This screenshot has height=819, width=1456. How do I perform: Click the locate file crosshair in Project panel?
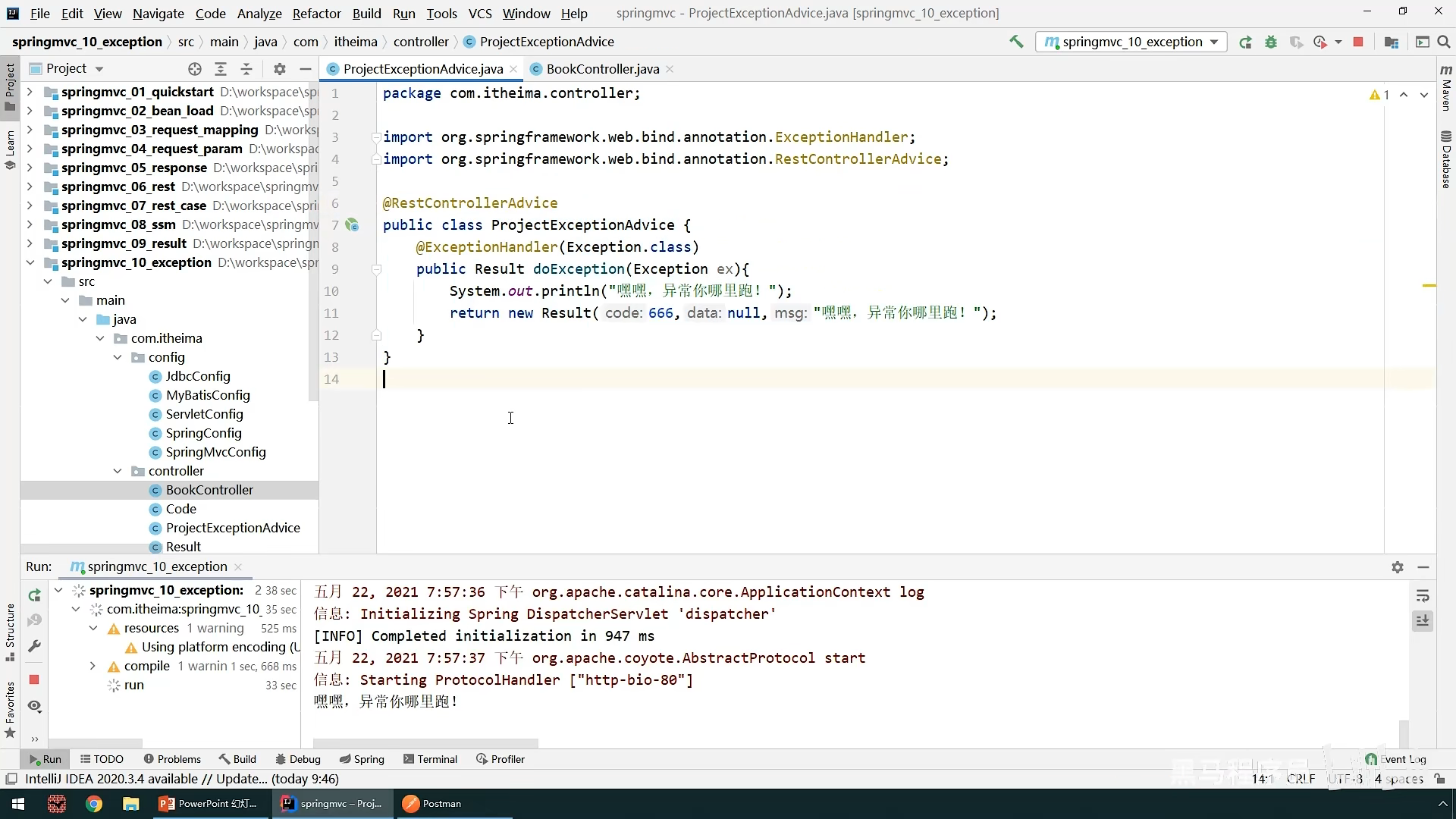tap(195, 69)
